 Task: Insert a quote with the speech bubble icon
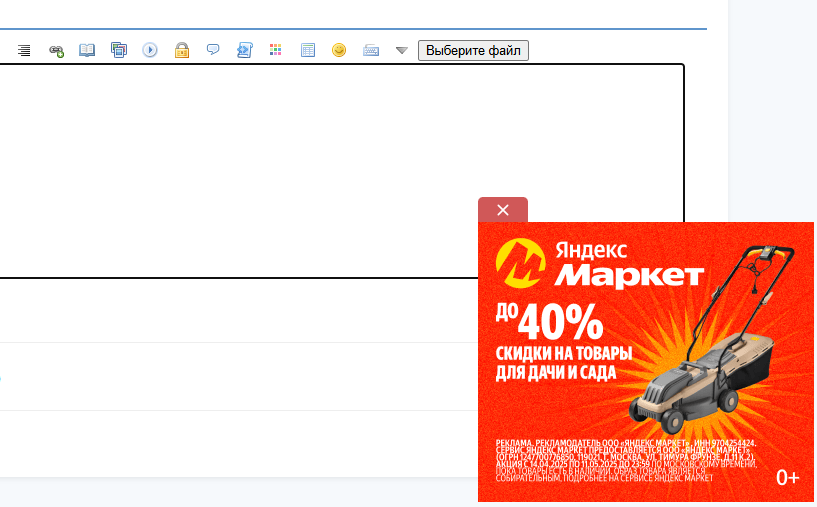point(213,50)
